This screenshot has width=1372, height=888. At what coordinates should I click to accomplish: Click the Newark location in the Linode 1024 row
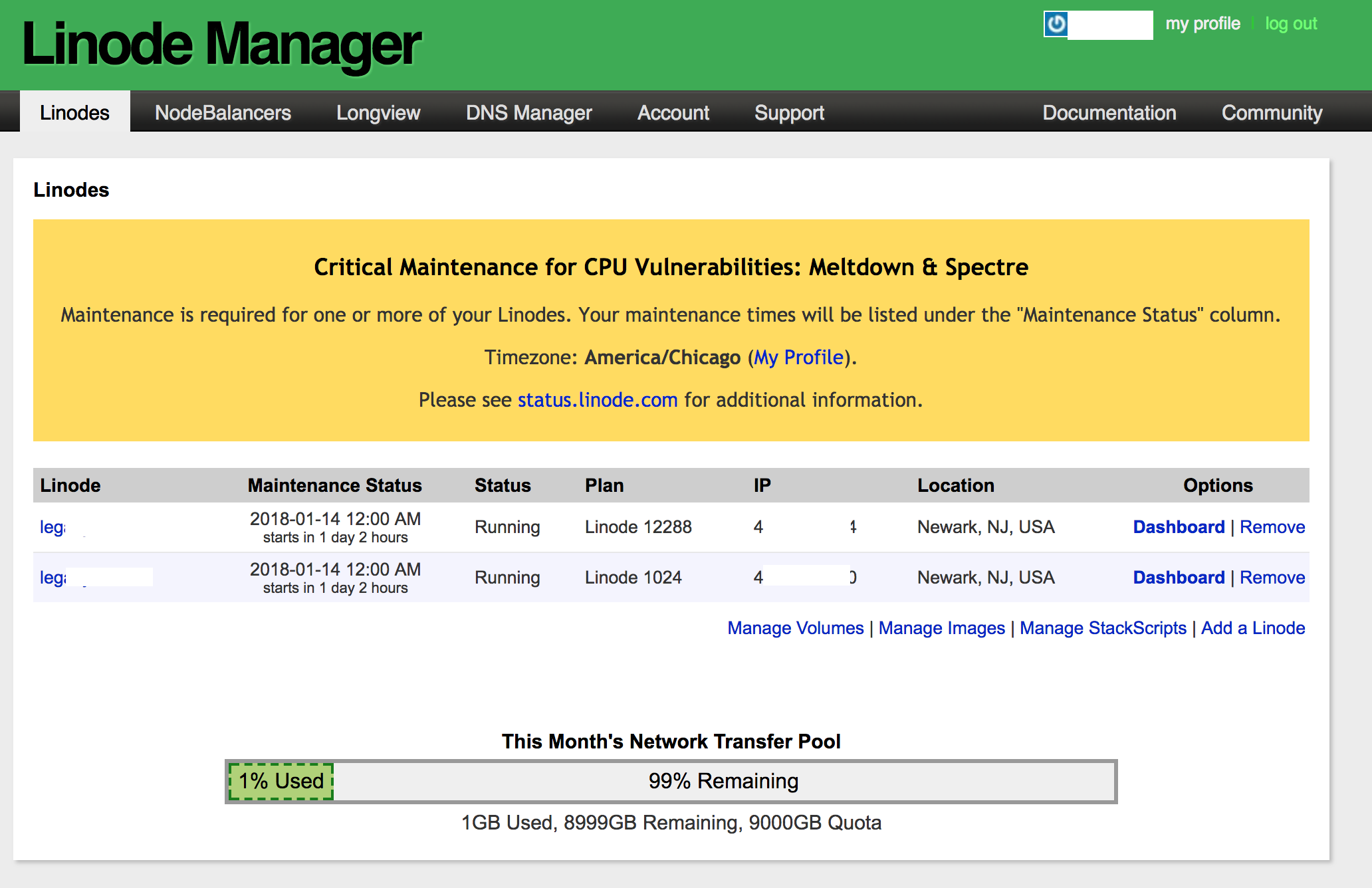(x=986, y=578)
